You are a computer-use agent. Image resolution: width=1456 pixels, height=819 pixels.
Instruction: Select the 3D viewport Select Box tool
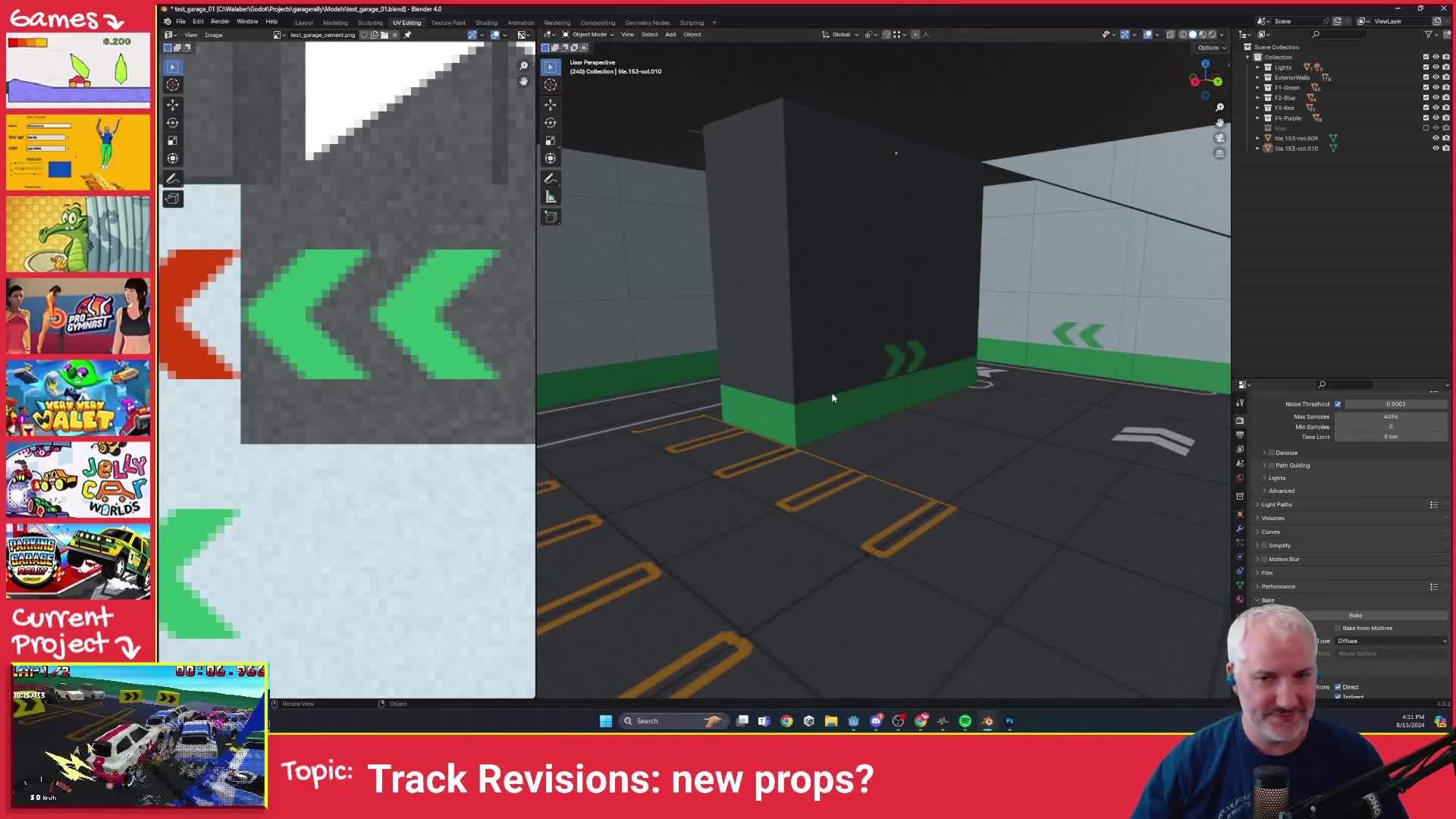pos(551,67)
